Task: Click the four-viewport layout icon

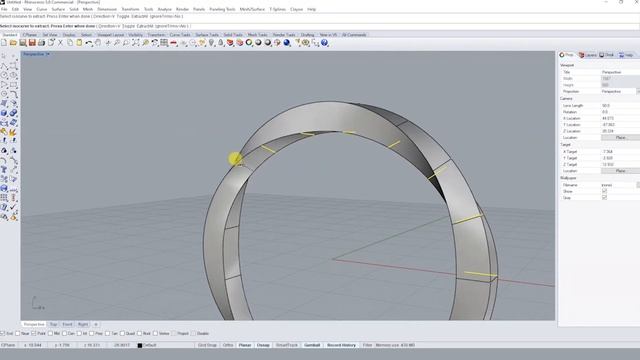Action: [164, 43]
